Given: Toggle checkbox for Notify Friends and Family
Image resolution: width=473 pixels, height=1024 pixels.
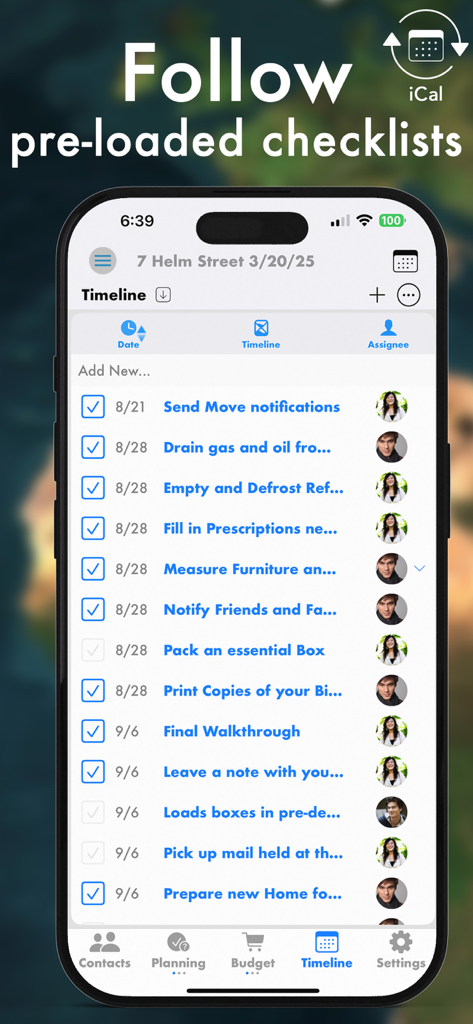Looking at the screenshot, I should click(93, 609).
